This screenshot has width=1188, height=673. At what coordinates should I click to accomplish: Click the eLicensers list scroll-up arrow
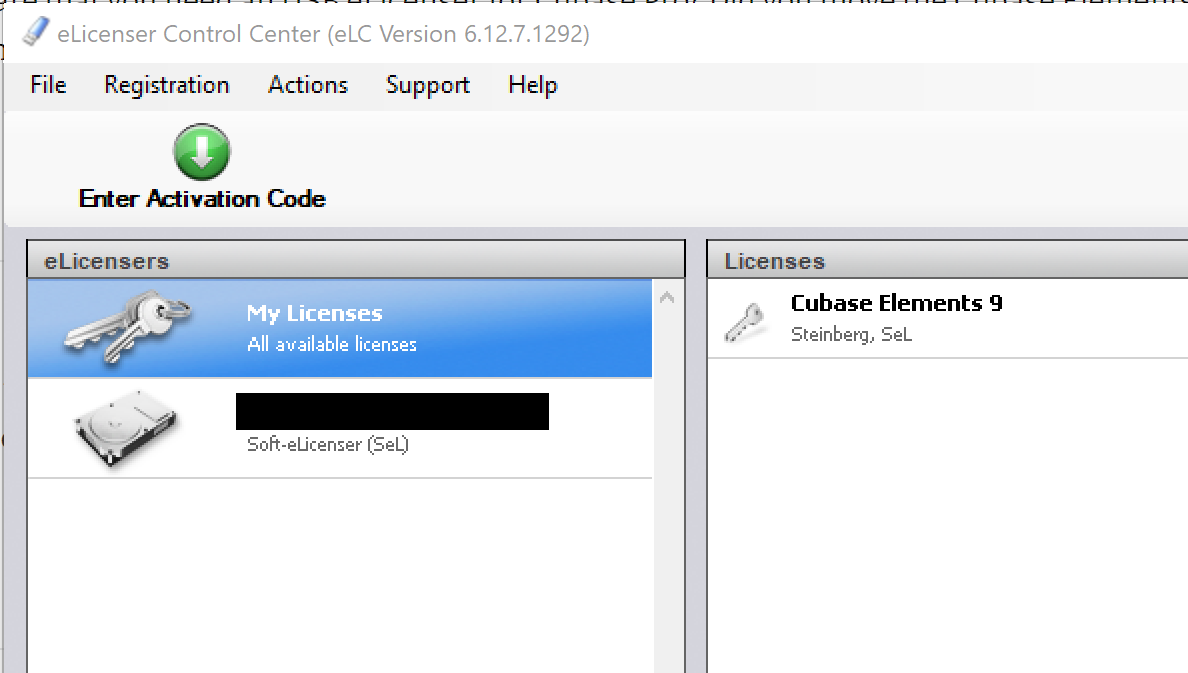tap(667, 298)
